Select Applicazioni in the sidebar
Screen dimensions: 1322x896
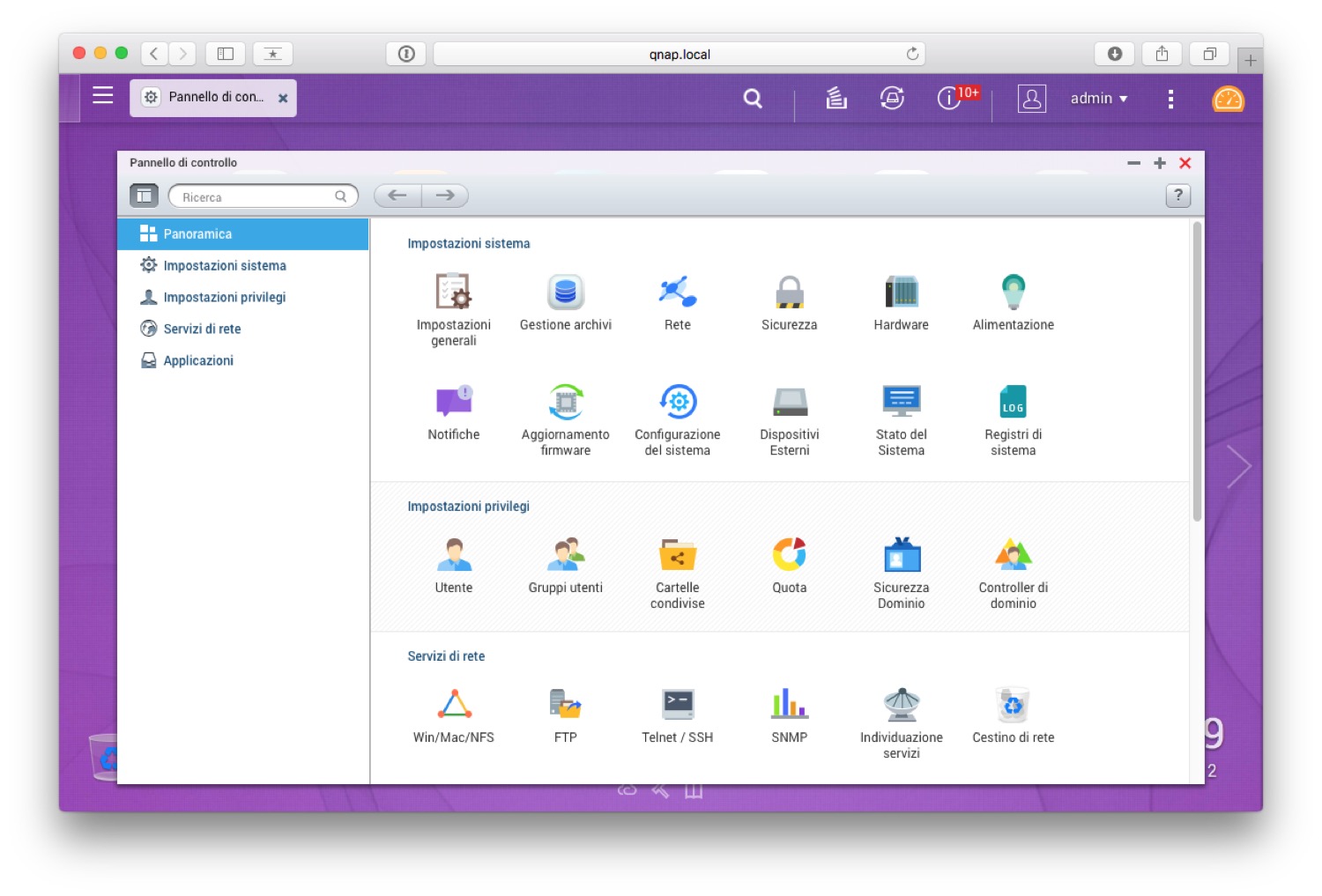tap(243, 361)
